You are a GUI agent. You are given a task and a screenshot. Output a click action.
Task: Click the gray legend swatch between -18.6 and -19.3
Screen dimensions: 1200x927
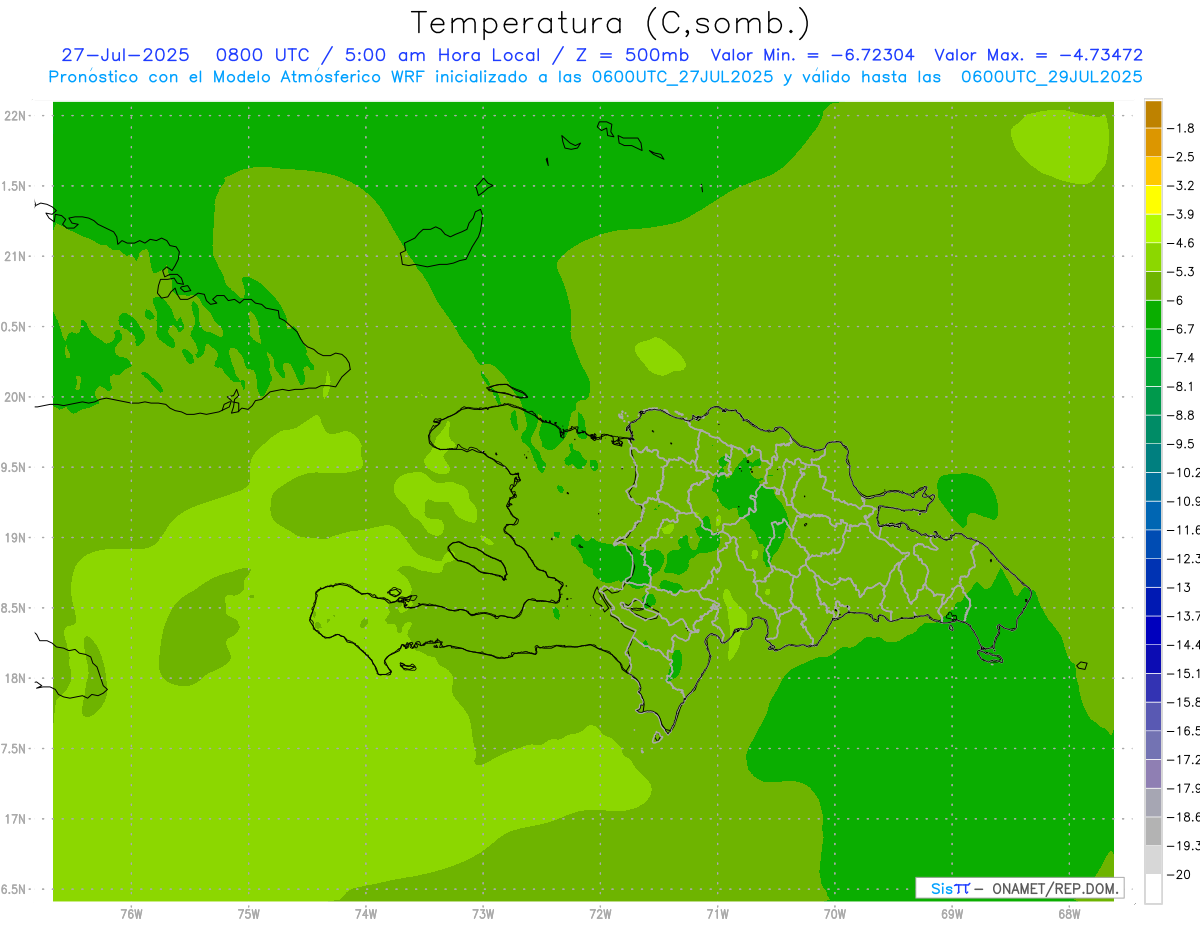coord(1153,832)
